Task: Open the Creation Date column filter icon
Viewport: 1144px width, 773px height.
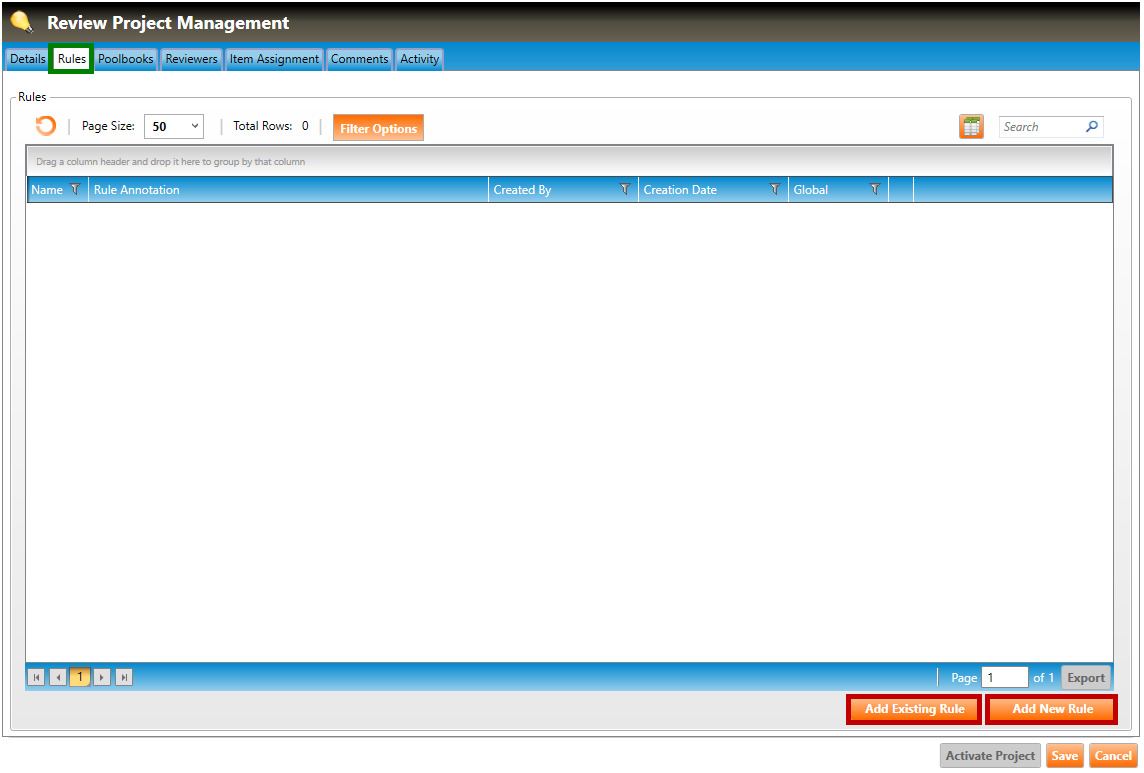Action: (x=775, y=190)
